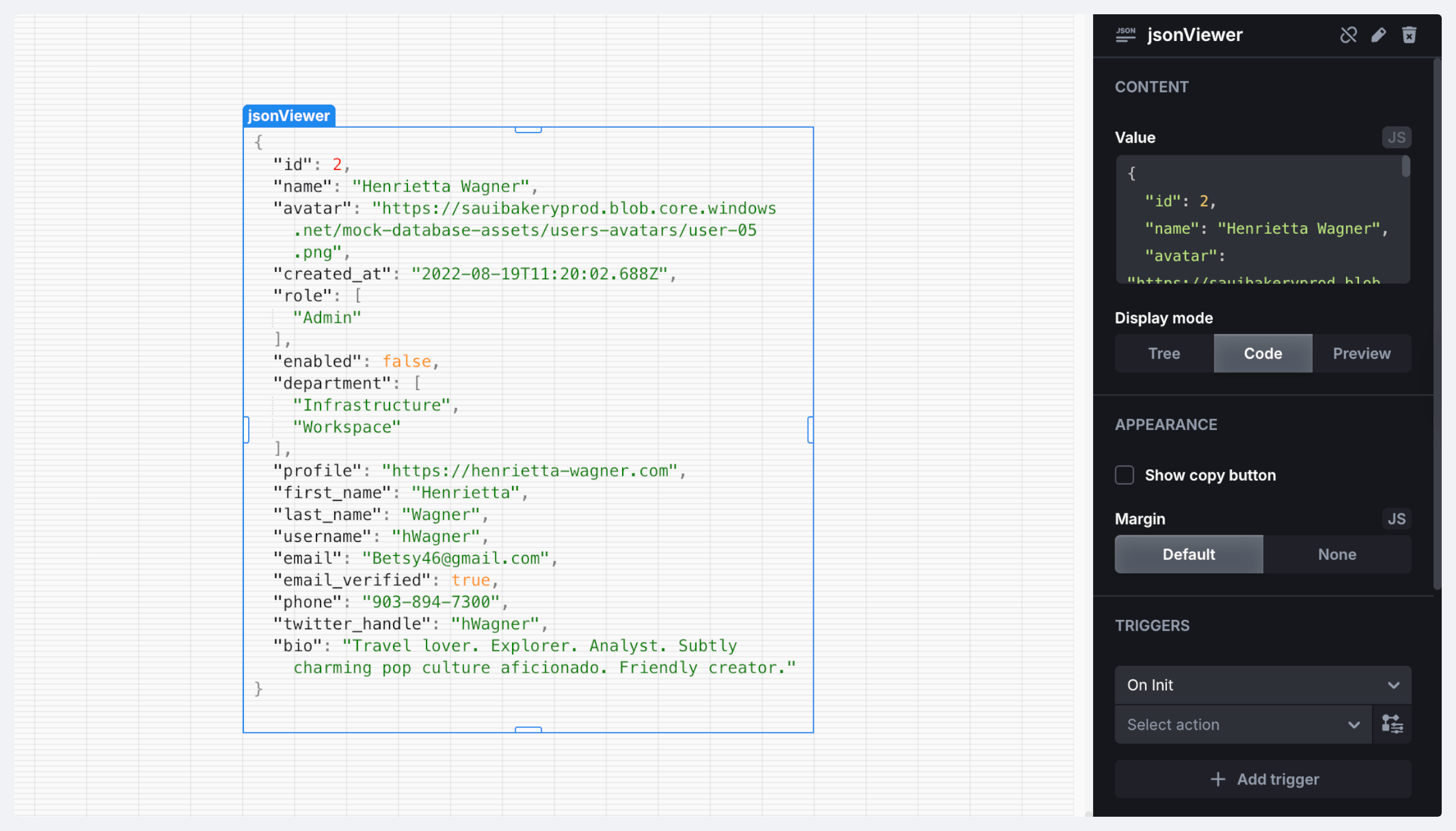Set margin to None
This screenshot has height=831, width=1456.
1336,554
